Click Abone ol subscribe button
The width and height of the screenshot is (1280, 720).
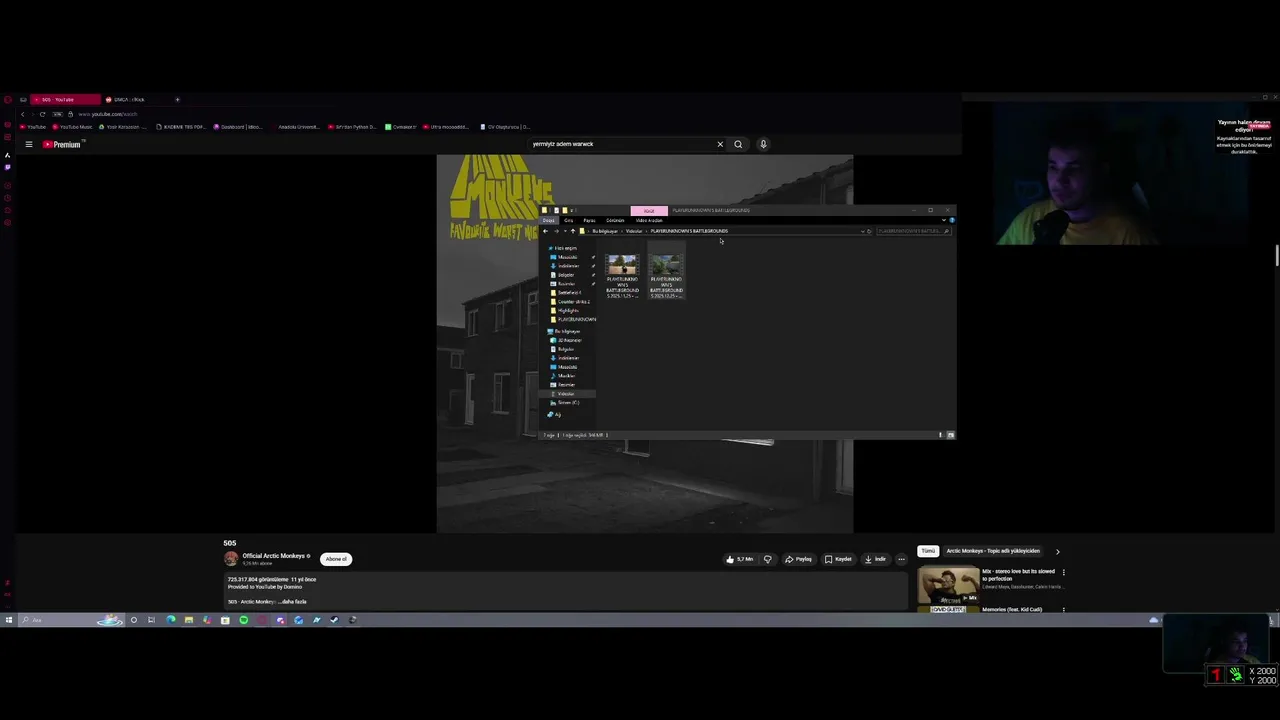click(336, 559)
